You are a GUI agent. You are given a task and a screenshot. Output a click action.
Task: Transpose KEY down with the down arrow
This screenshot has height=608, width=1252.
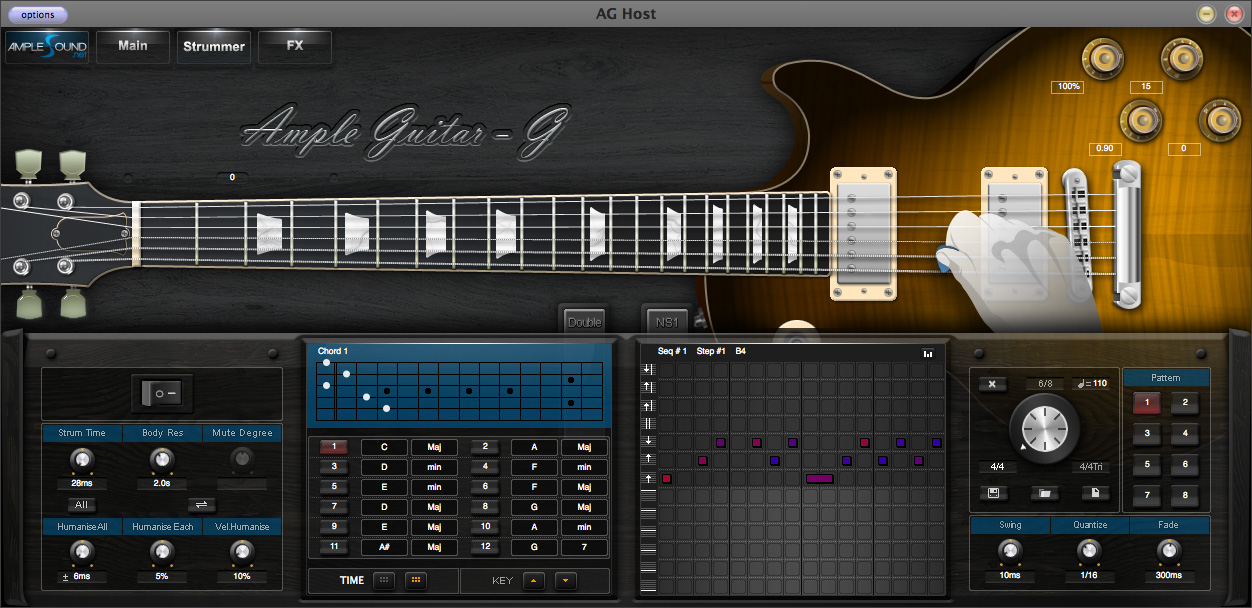pos(566,580)
